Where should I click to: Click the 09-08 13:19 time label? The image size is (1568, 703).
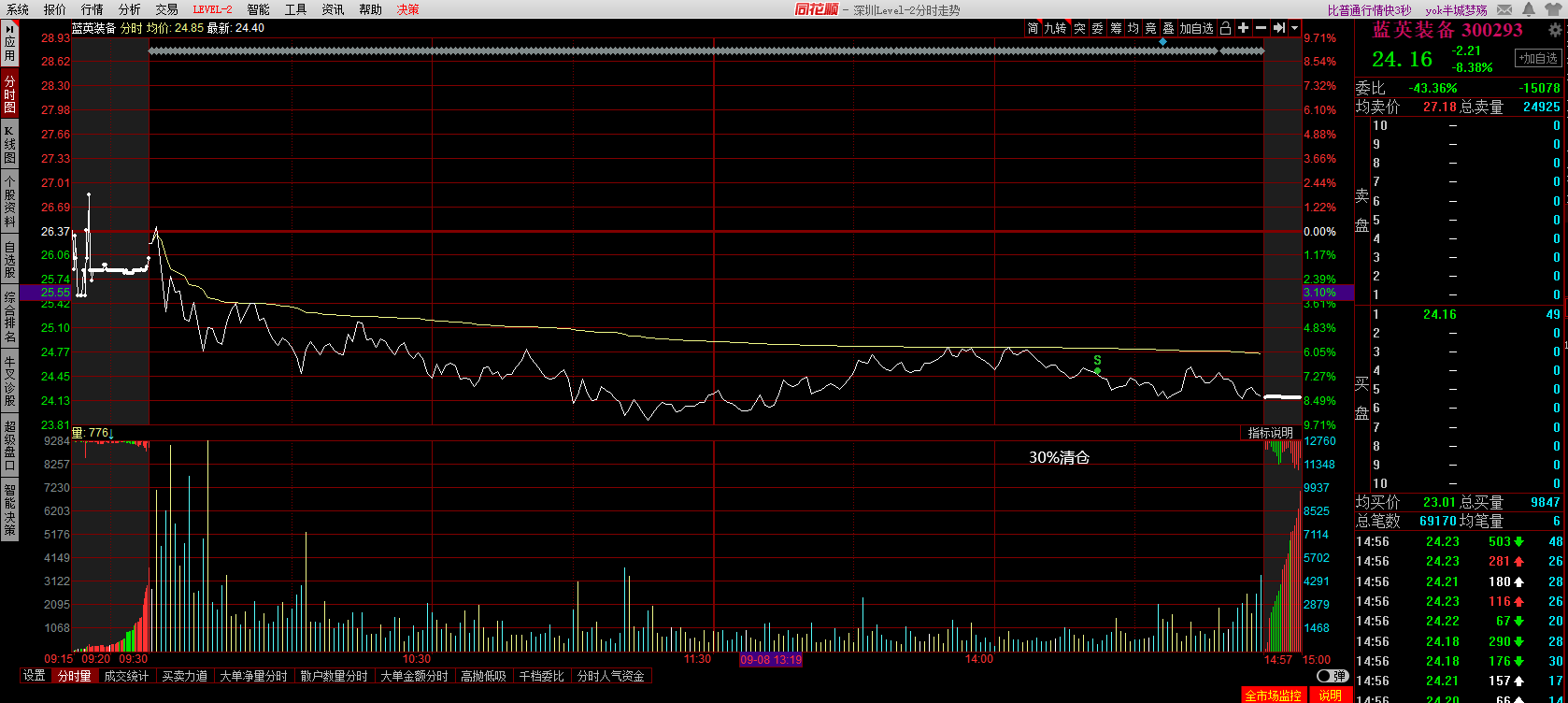click(x=771, y=659)
